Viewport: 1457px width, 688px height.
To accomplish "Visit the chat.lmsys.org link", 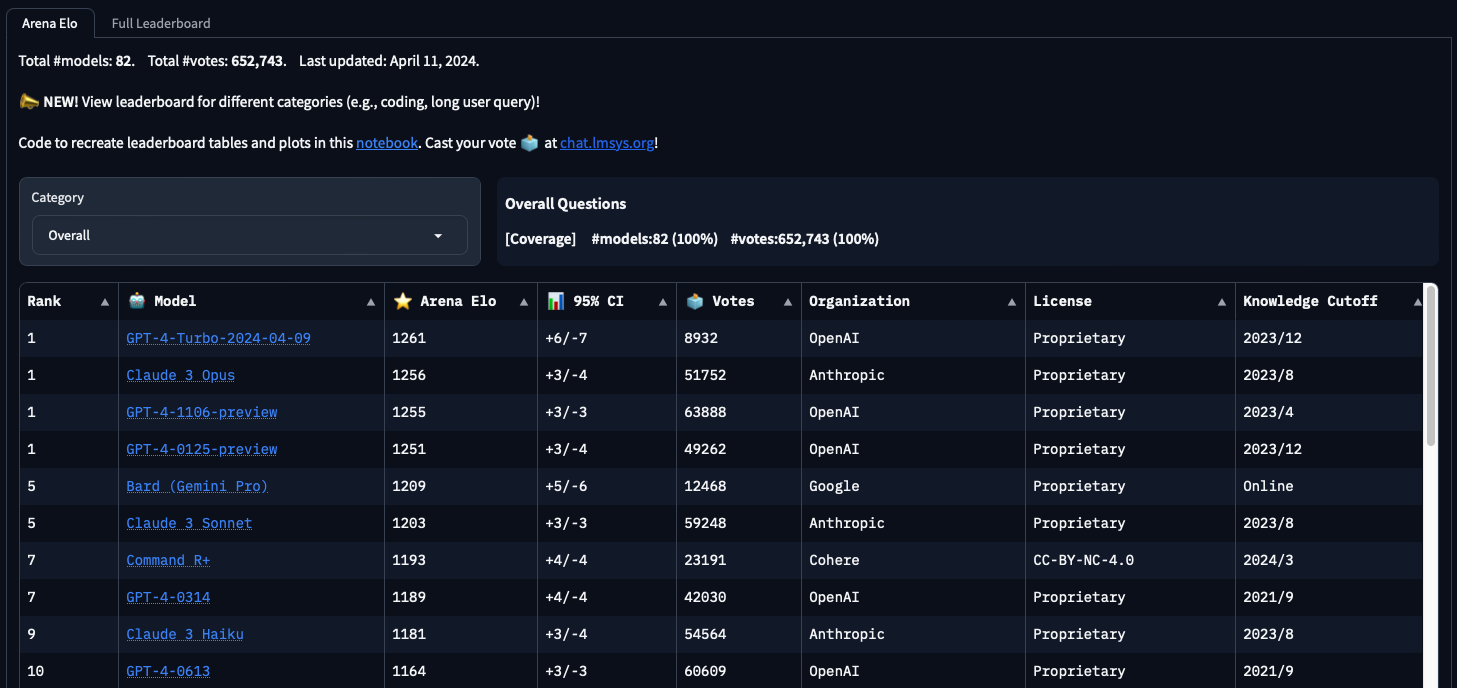I will pos(607,143).
